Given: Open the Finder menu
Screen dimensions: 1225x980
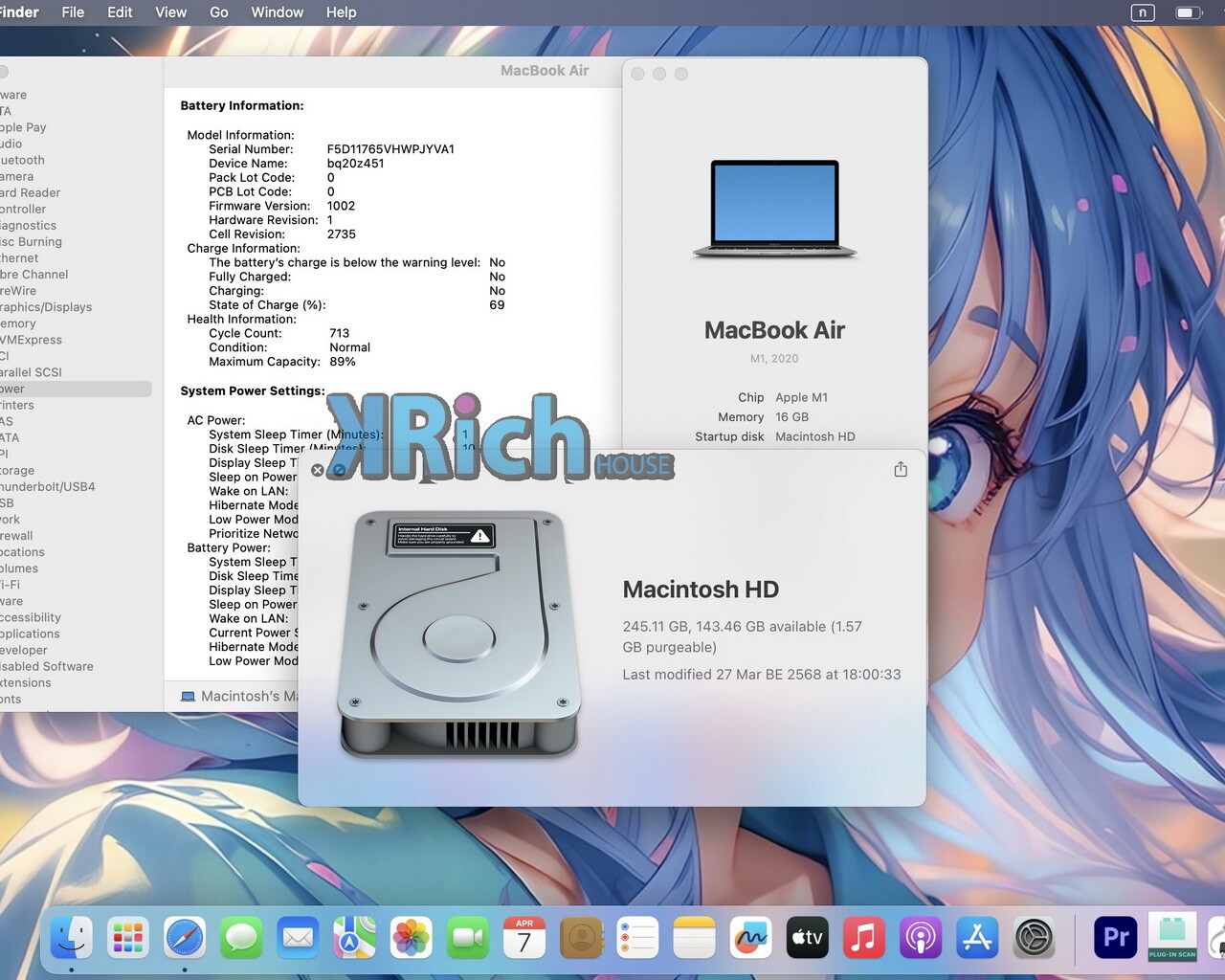Looking at the screenshot, I should pos(19,12).
